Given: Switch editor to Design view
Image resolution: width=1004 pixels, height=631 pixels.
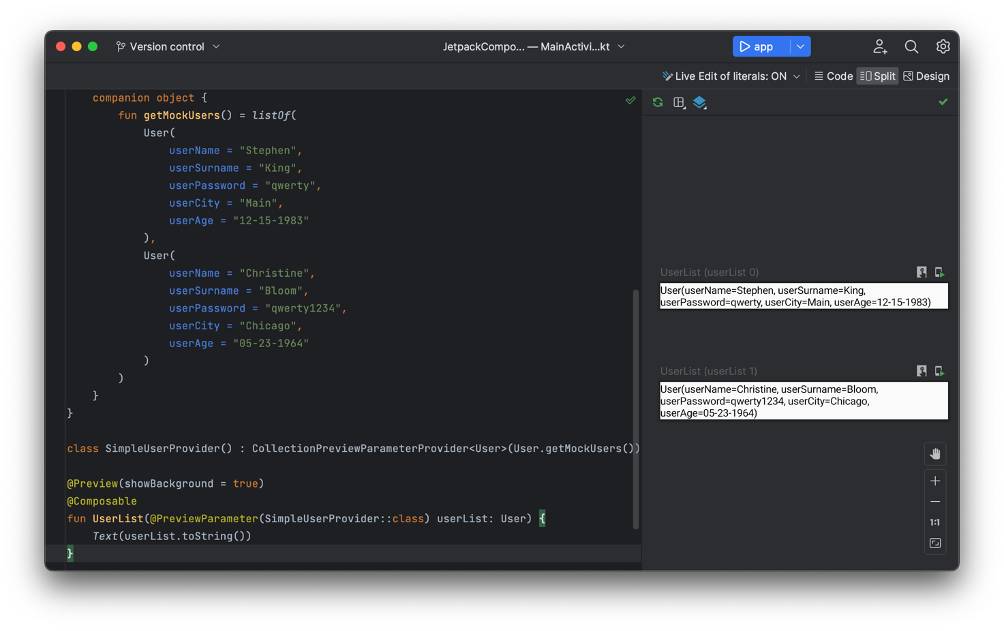Looking at the screenshot, I should click(926, 76).
